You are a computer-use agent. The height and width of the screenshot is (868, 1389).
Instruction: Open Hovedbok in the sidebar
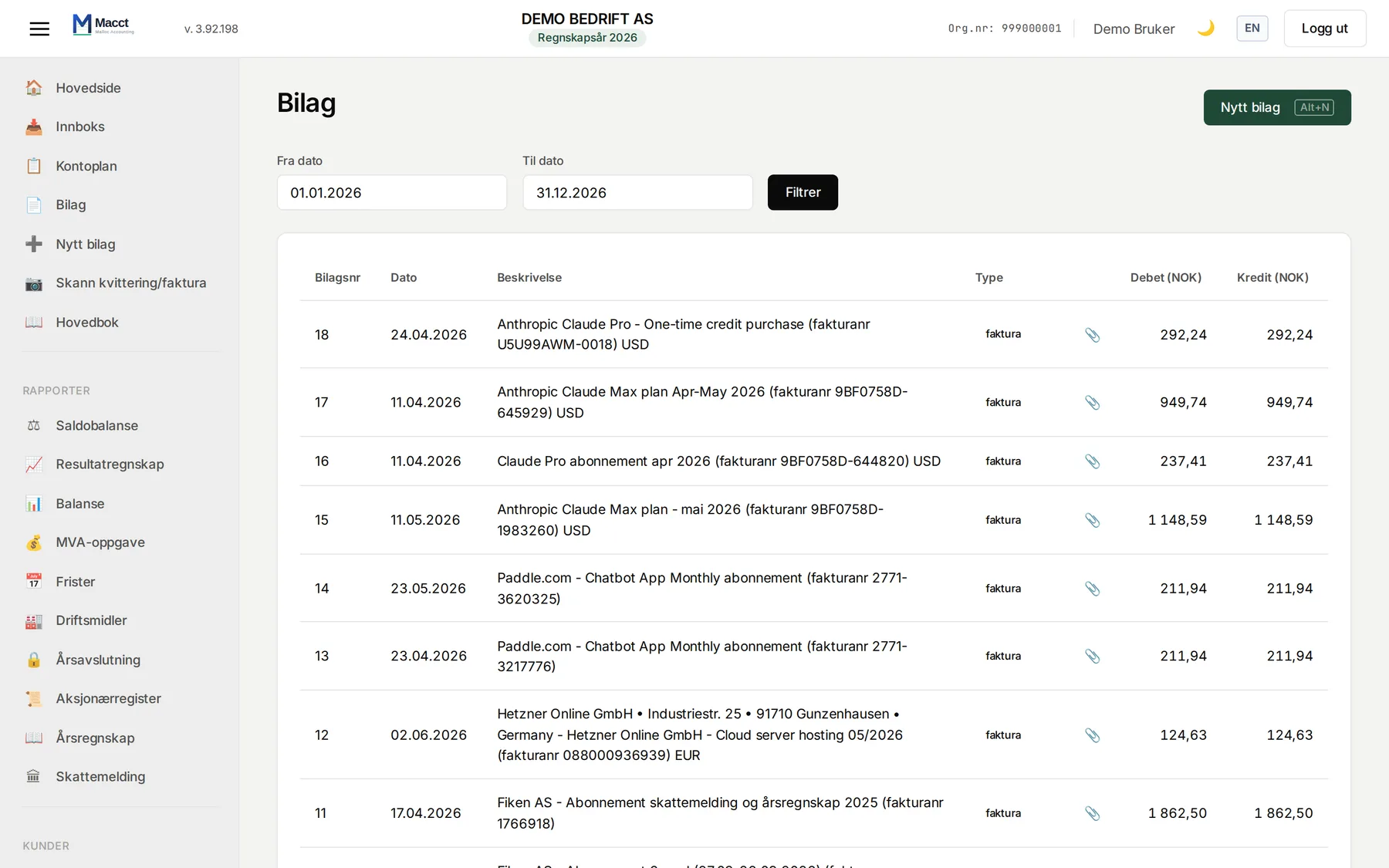[x=87, y=322]
